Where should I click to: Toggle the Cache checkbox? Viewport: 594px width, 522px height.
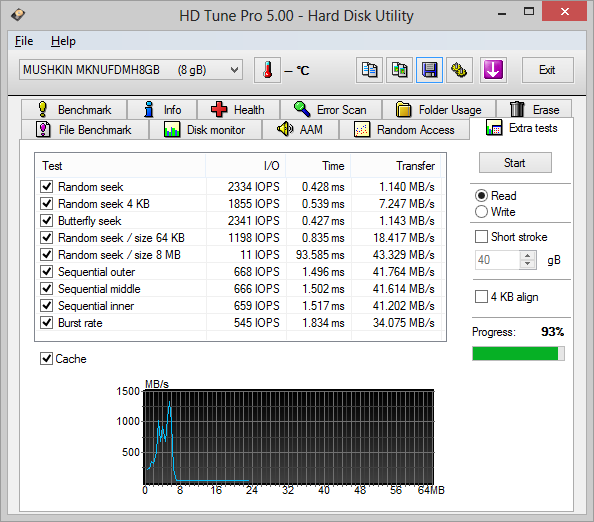(x=46, y=358)
